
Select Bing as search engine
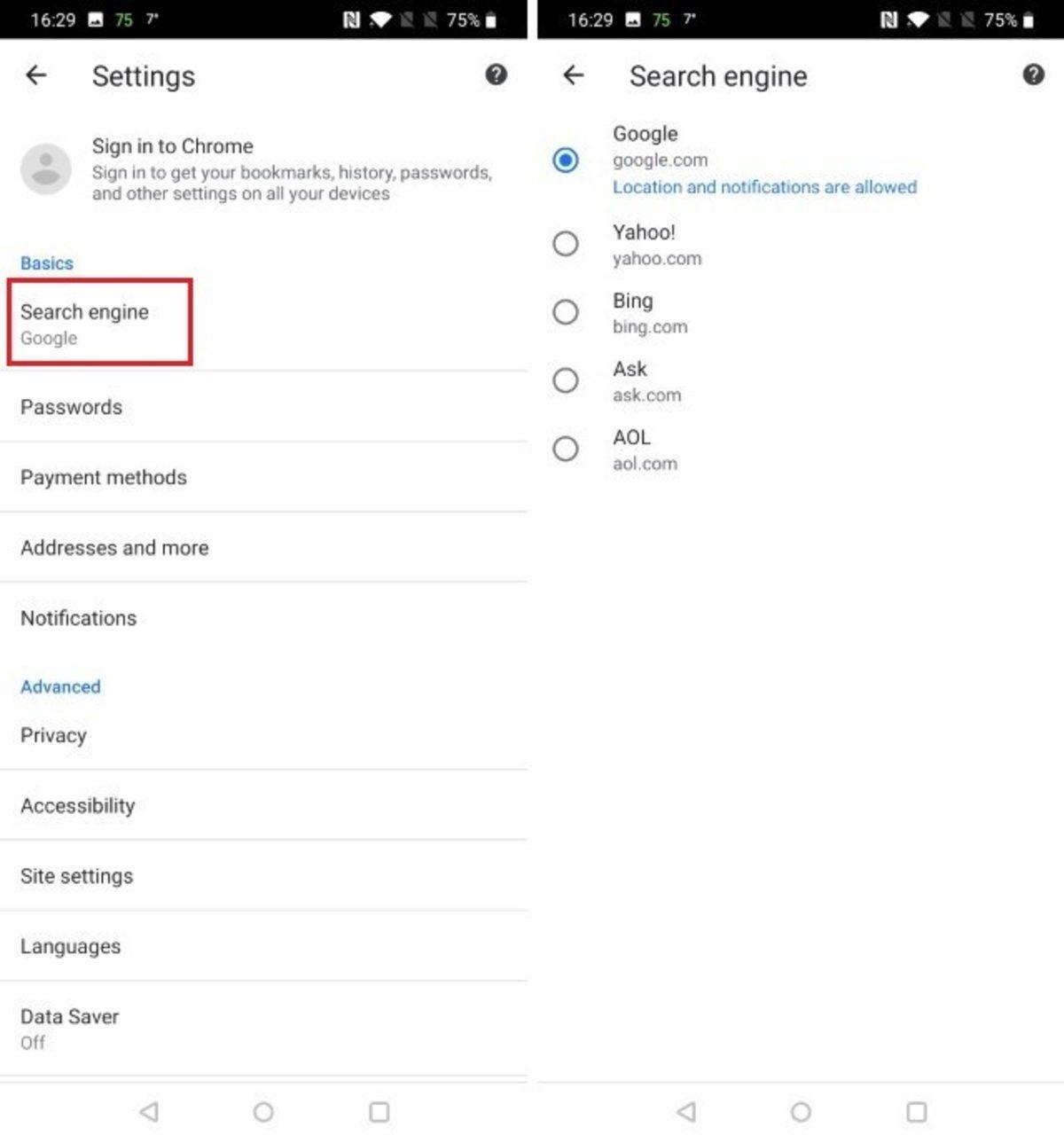pos(566,313)
